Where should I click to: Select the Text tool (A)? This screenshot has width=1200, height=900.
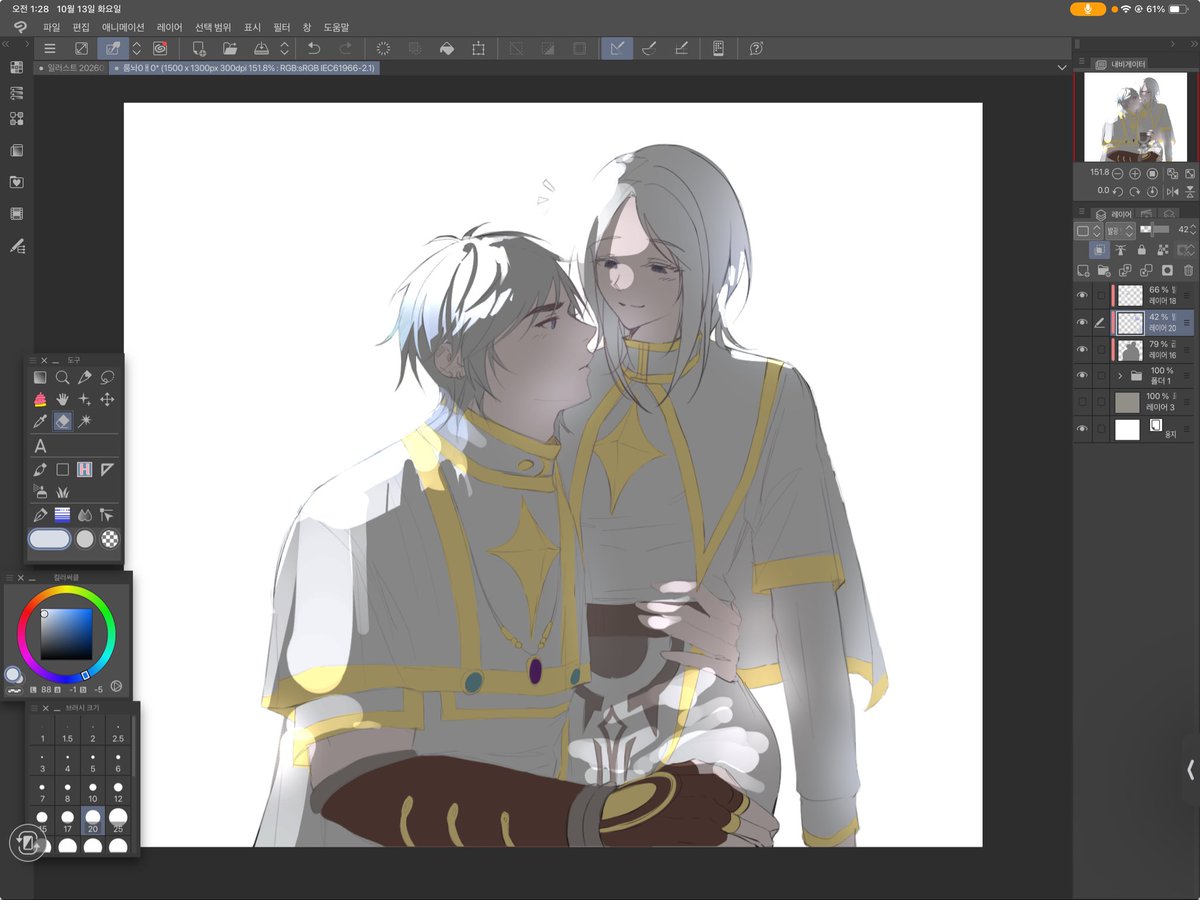(x=40, y=446)
